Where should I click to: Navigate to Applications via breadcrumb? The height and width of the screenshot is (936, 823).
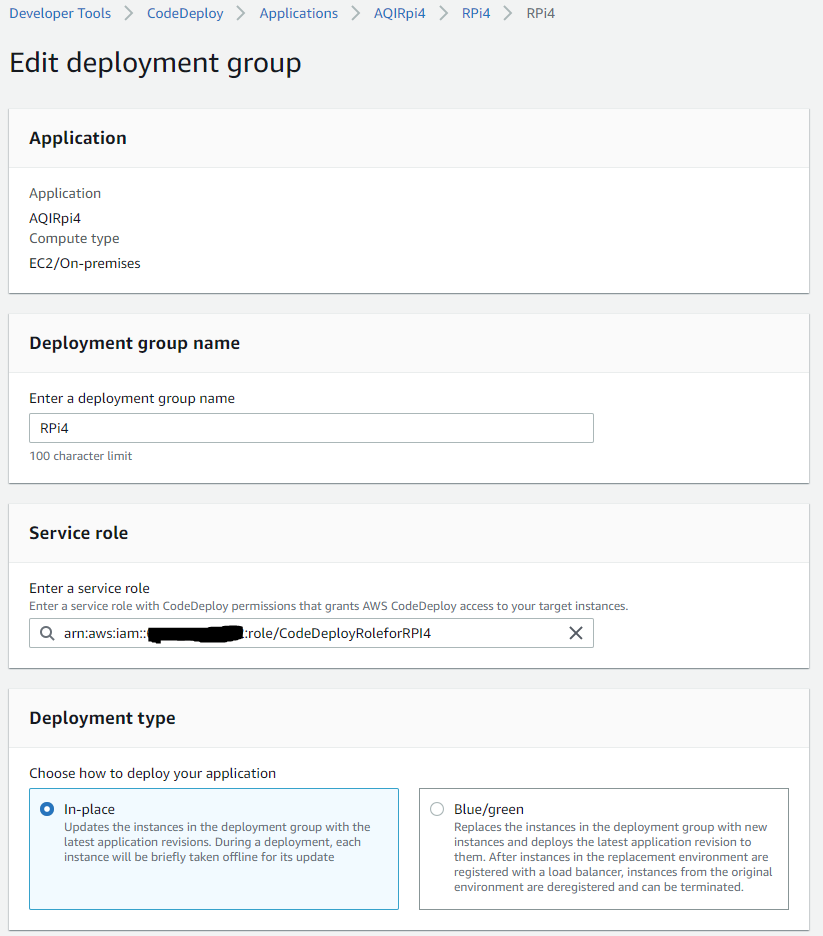pos(298,13)
